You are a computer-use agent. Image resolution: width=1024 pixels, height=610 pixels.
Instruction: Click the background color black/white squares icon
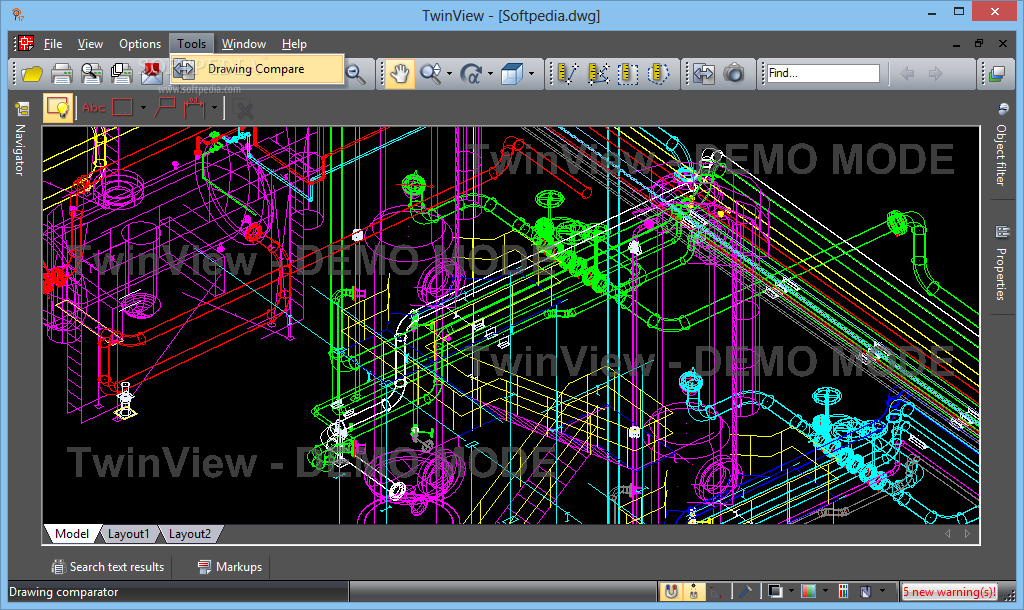click(775, 592)
